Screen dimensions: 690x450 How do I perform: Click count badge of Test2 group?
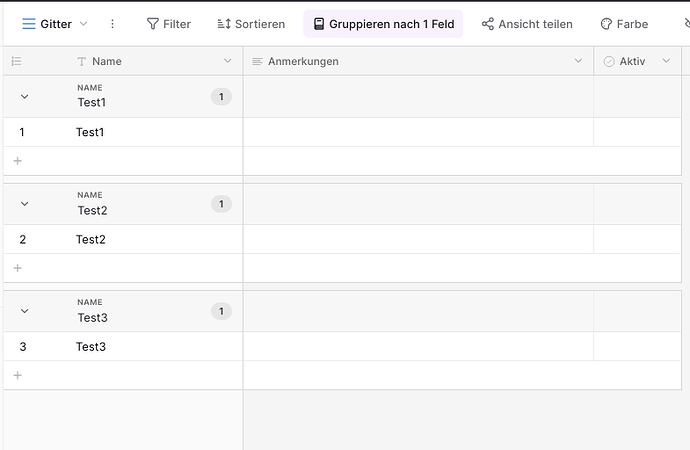[221, 204]
